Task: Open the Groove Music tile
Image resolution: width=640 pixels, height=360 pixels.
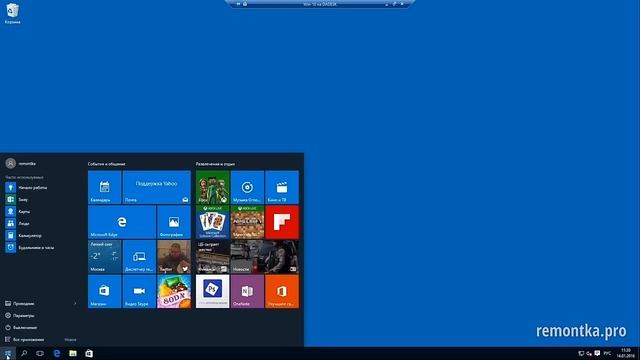Action: pos(247,187)
